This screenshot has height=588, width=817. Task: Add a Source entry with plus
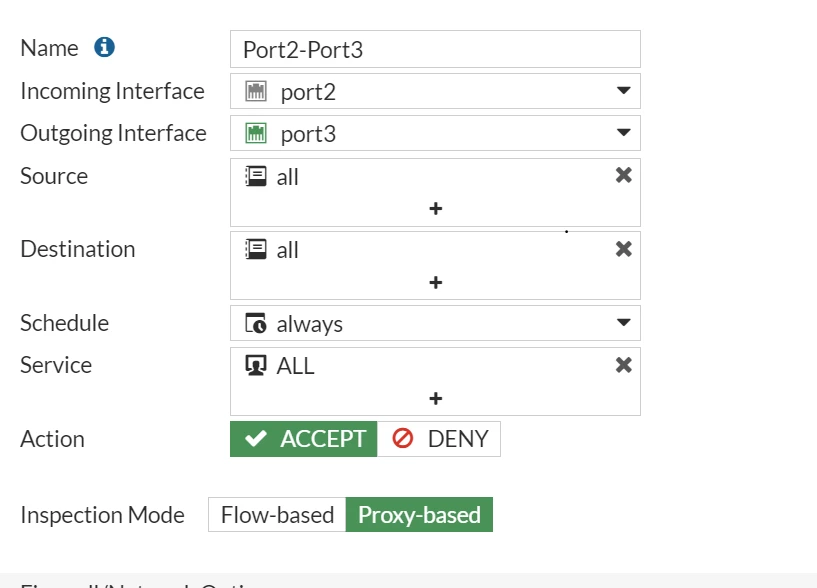point(436,209)
